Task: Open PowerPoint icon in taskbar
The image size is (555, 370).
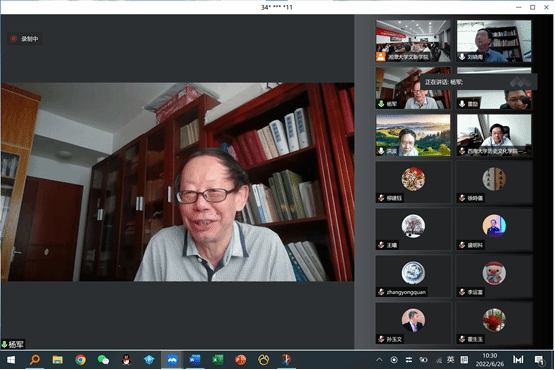Action: point(240,360)
